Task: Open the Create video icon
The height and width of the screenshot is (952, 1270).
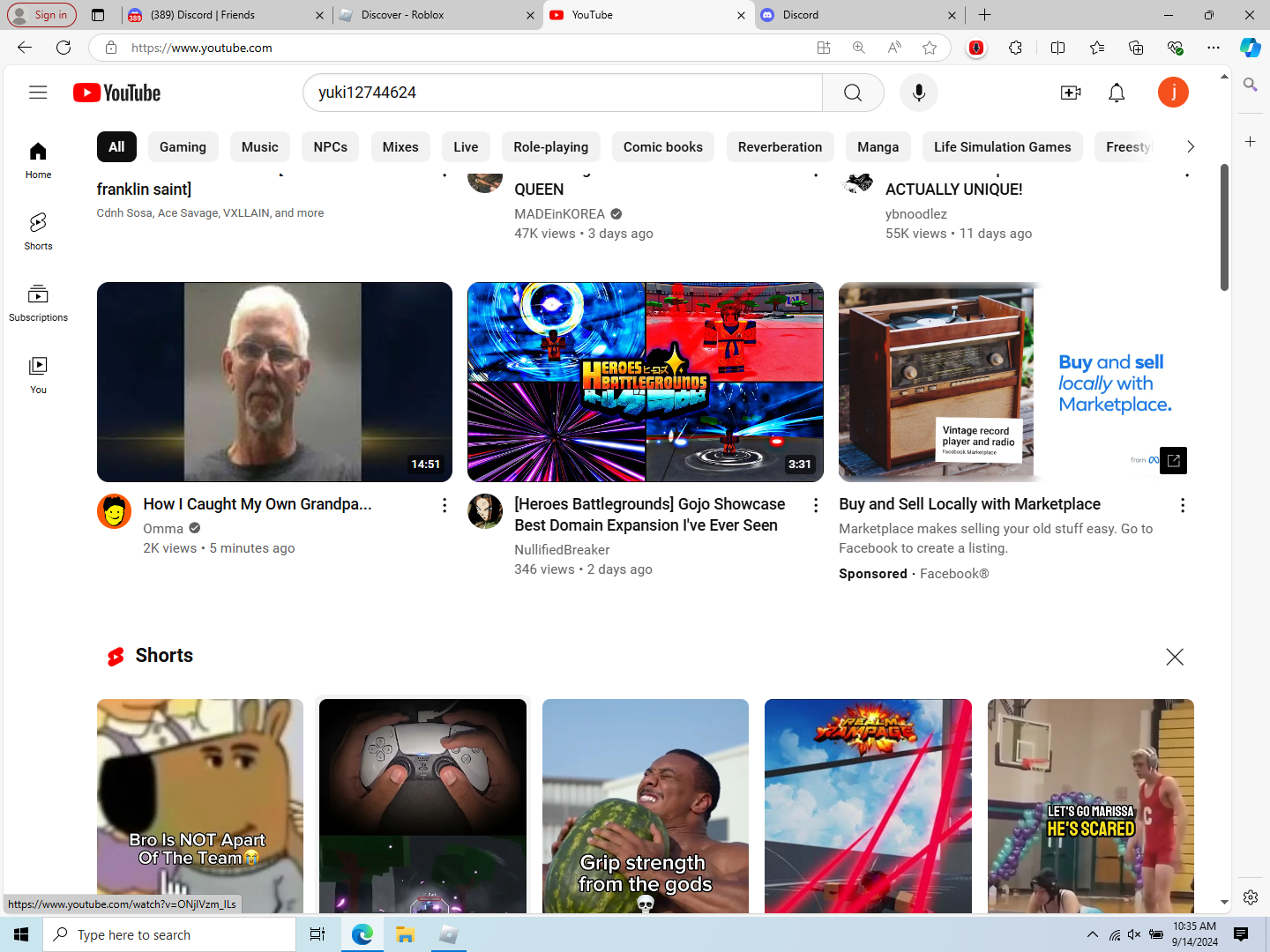Action: click(x=1071, y=93)
